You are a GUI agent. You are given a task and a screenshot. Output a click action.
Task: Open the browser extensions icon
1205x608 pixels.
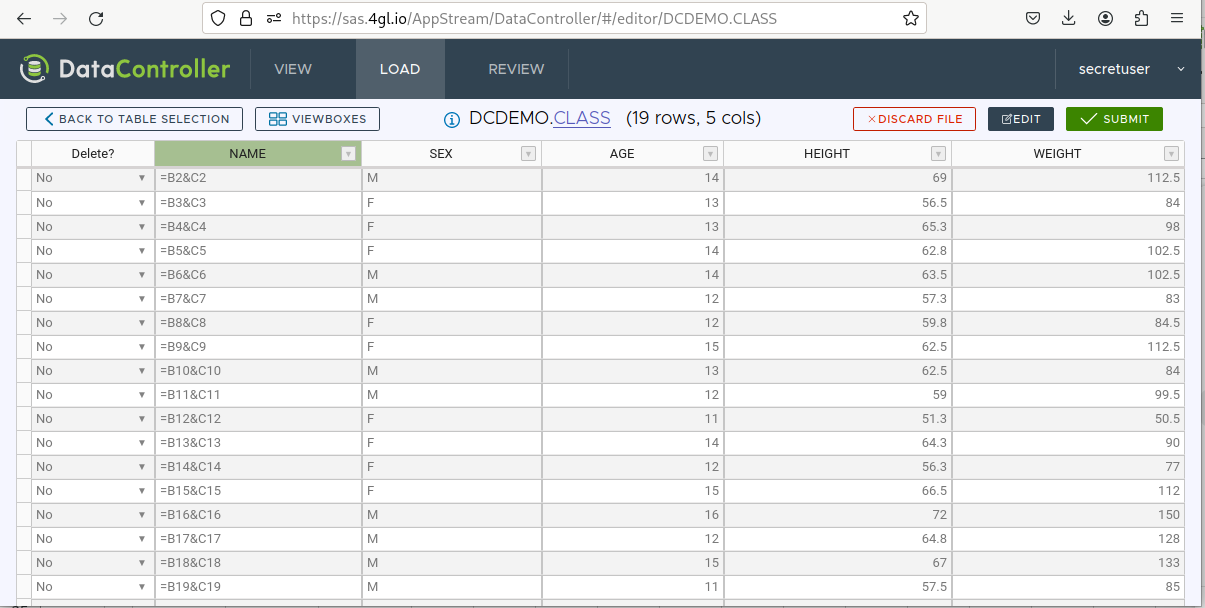(x=1141, y=19)
